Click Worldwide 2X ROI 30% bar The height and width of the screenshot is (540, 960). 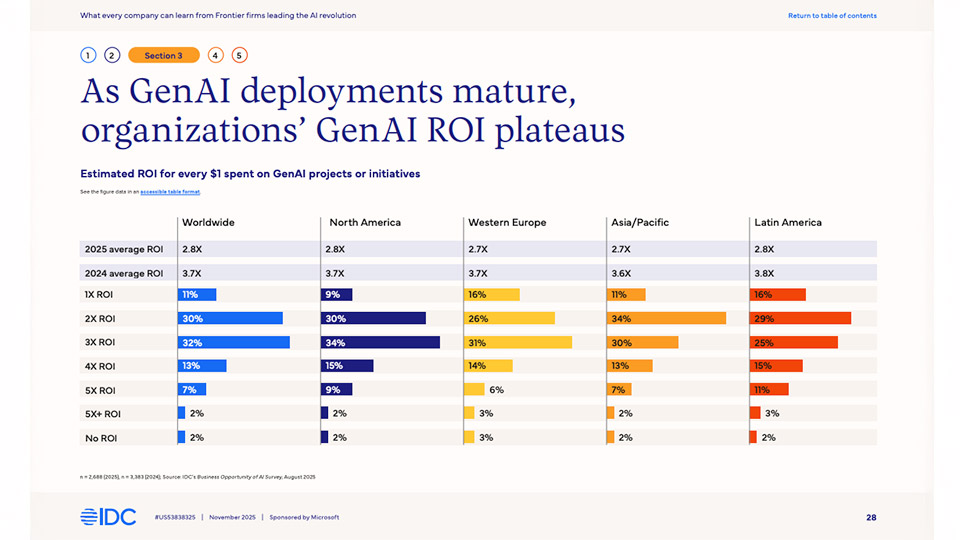click(x=230, y=318)
